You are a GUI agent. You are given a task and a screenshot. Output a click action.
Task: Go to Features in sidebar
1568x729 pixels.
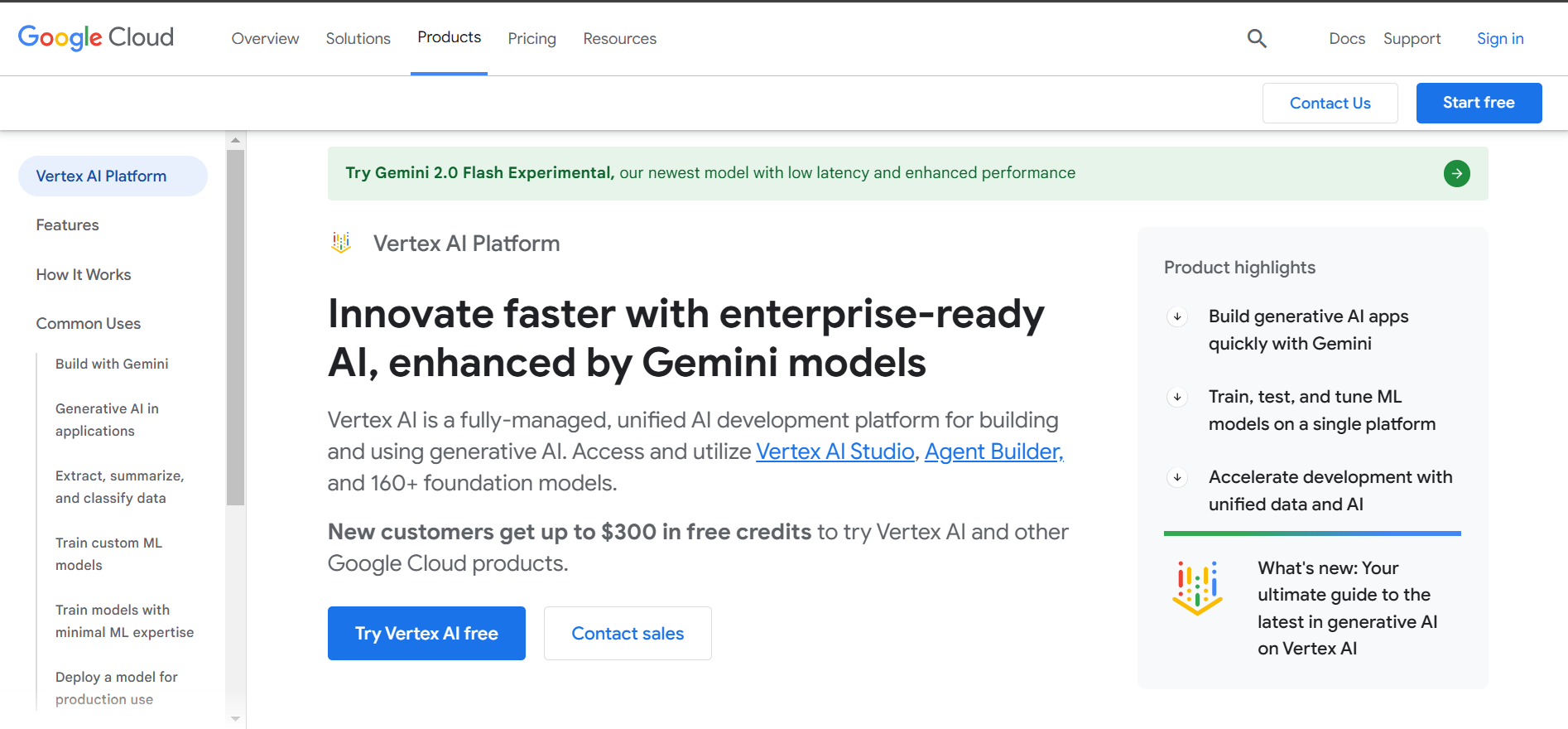67,224
